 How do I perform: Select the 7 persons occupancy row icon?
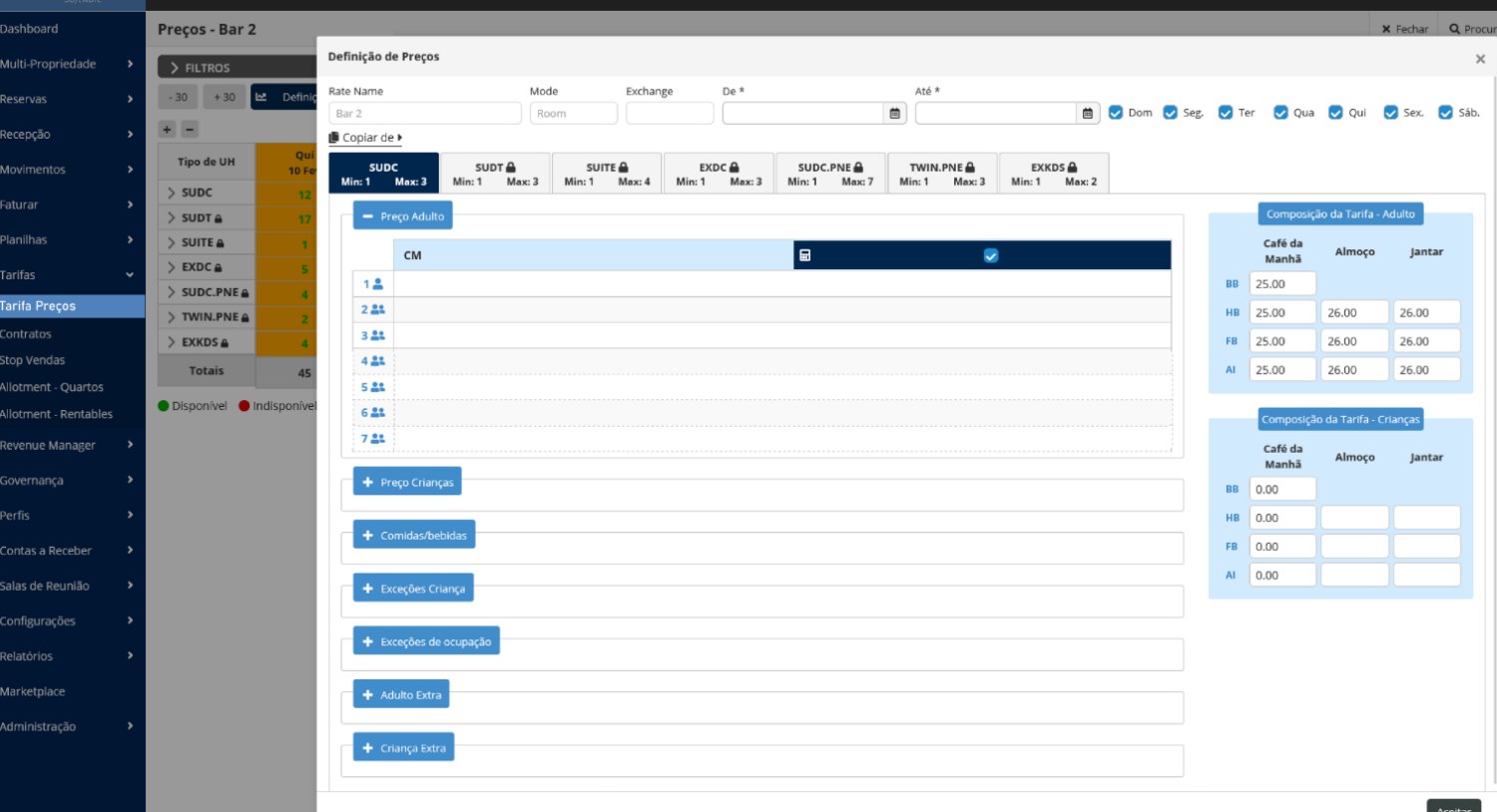click(377, 438)
